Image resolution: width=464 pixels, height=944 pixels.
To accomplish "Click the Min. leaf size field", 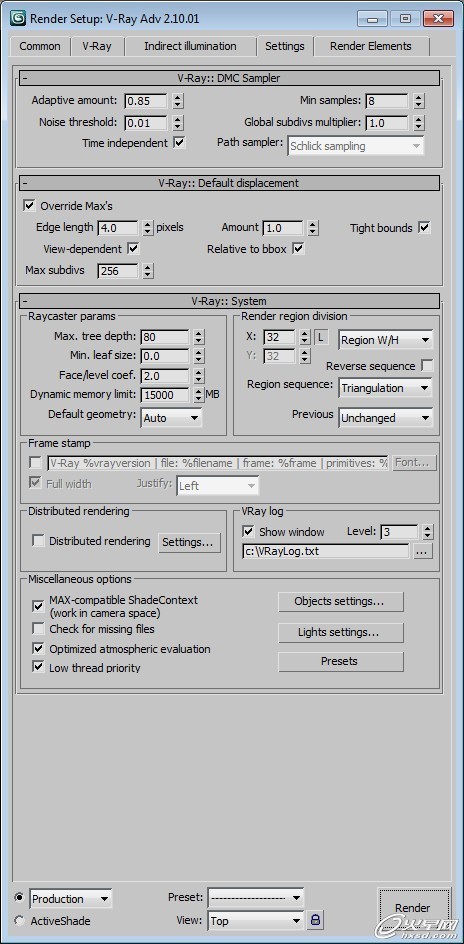I will pyautogui.click(x=165, y=356).
